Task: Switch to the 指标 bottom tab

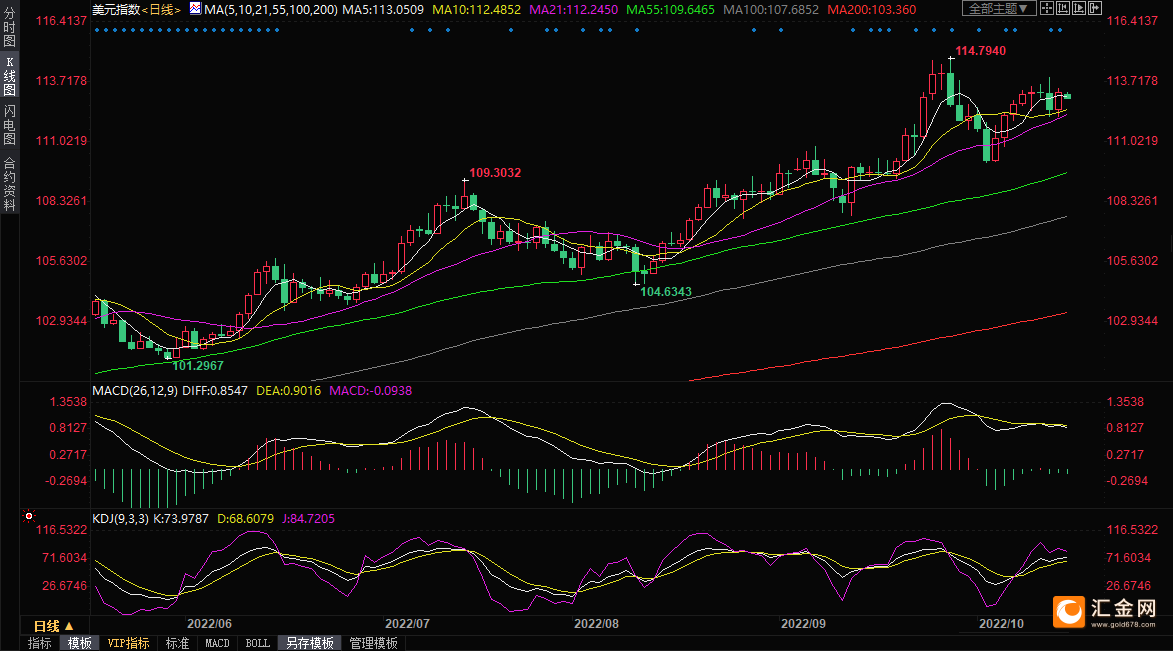Action: pos(40,643)
